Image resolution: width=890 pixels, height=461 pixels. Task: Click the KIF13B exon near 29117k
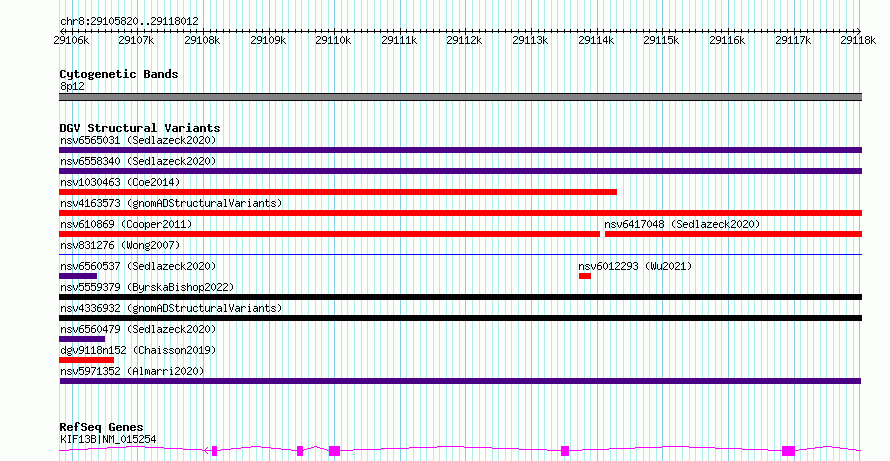click(x=788, y=451)
